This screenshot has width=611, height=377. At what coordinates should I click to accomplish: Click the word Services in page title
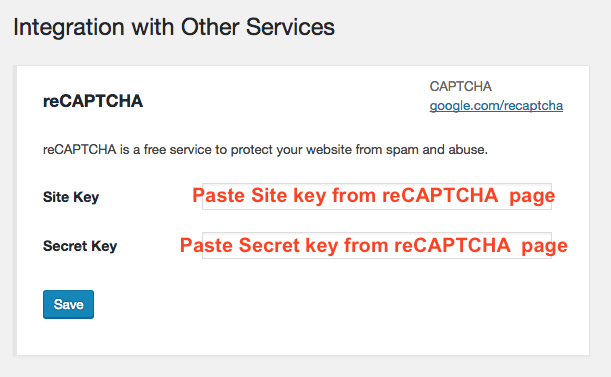tap(290, 27)
